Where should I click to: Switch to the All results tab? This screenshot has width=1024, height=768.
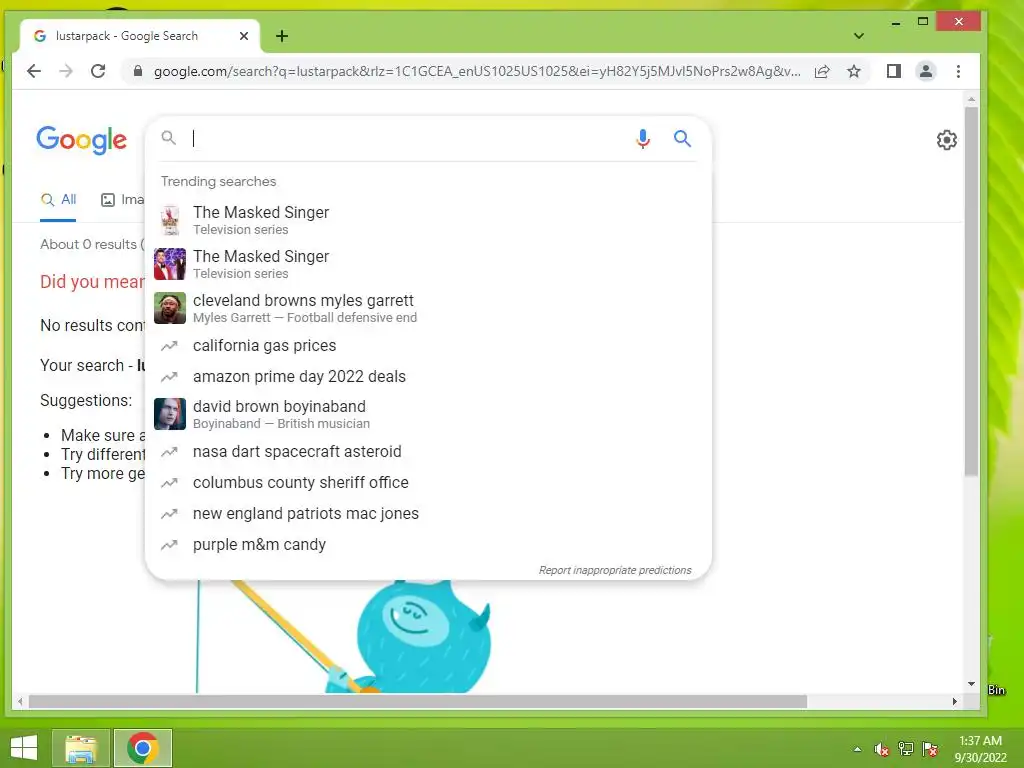[x=58, y=200]
